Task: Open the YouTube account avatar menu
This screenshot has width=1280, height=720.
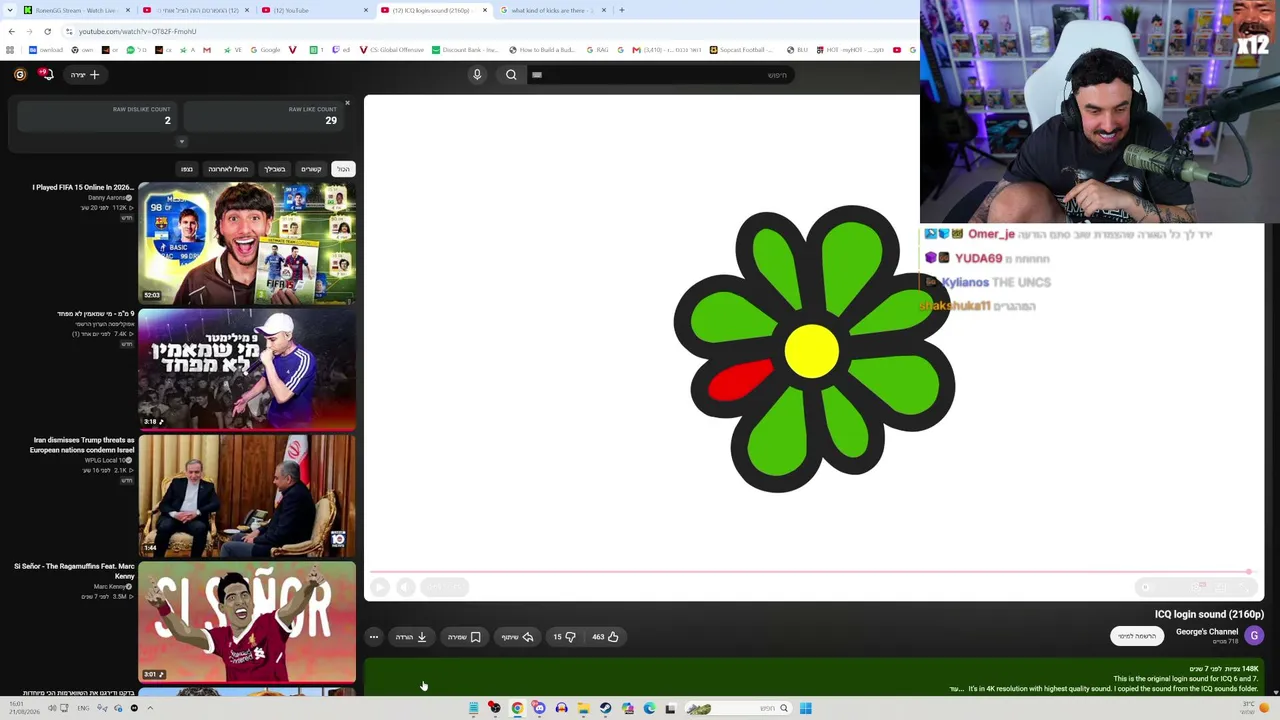Action: click(x=20, y=74)
